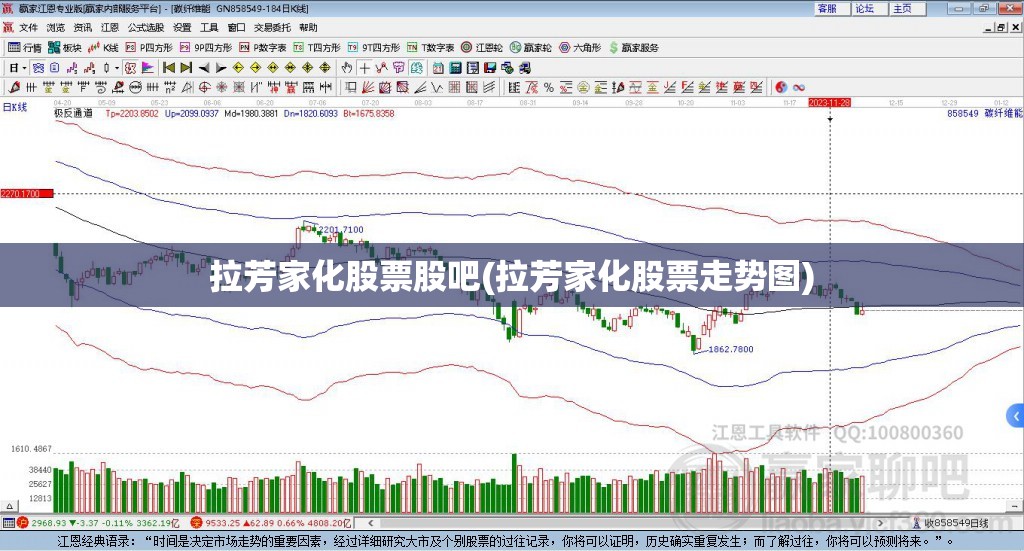Click the 主页 homepage button

point(908,8)
